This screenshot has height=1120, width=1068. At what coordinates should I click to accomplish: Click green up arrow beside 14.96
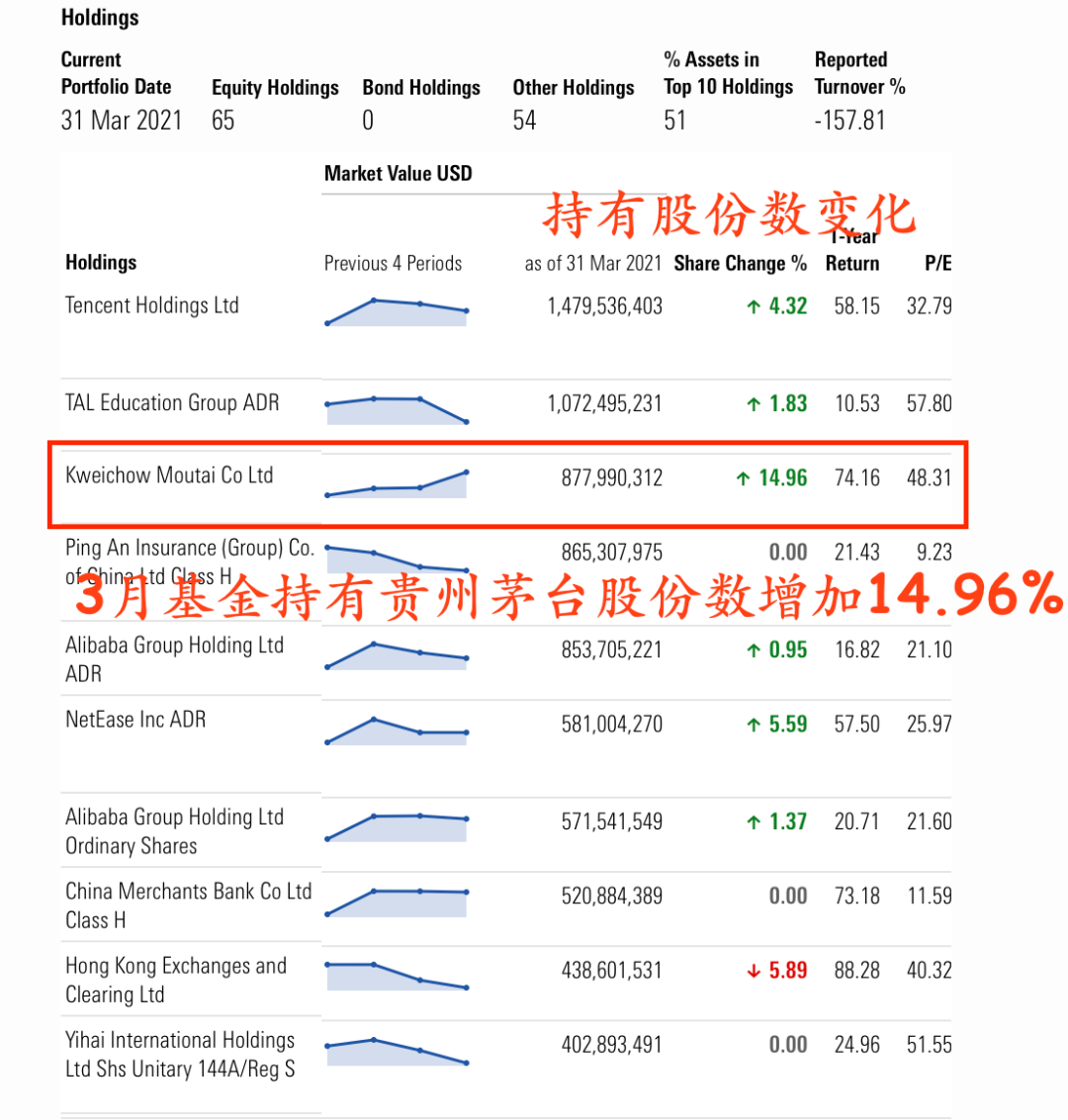tap(743, 477)
